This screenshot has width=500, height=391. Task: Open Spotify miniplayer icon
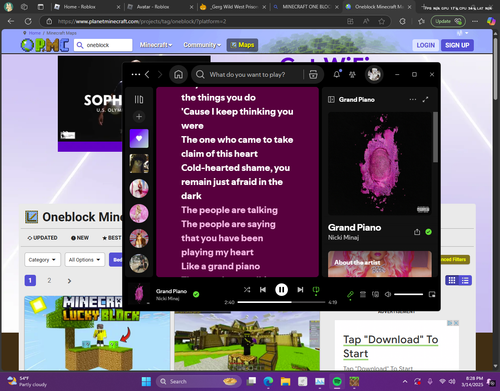(x=432, y=294)
